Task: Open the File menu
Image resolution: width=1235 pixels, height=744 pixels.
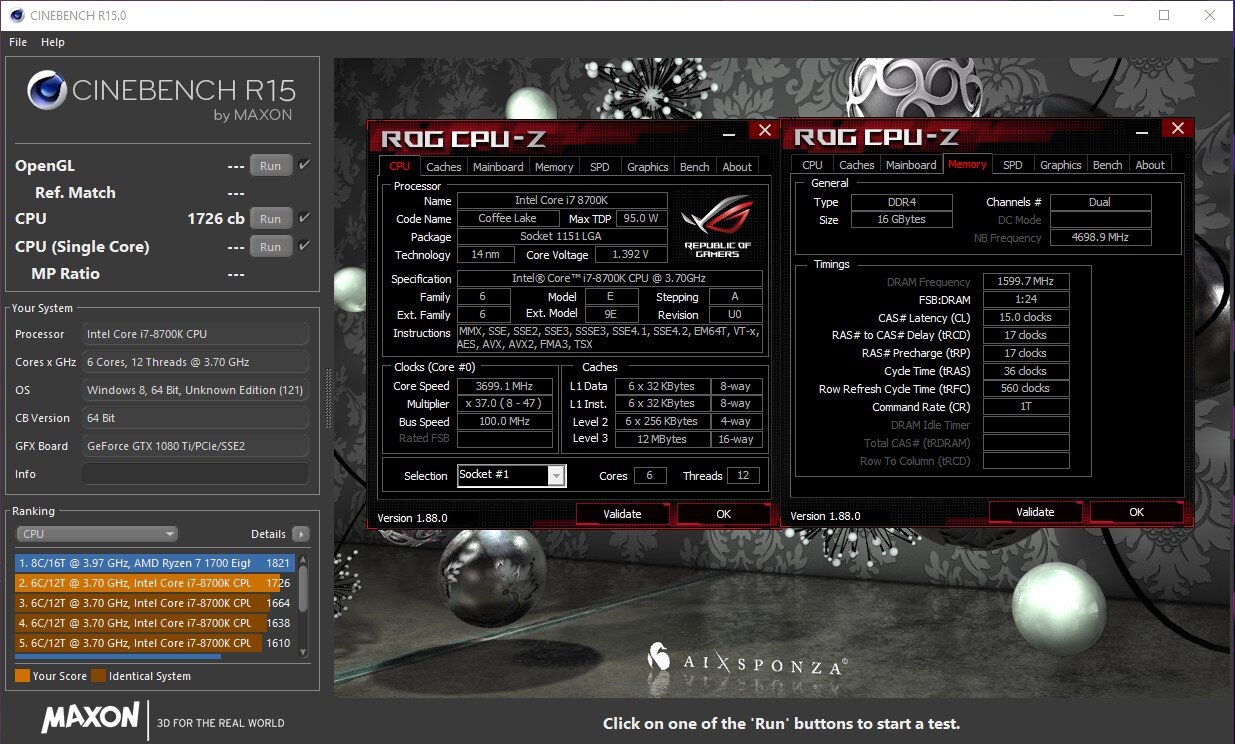Action: click(x=18, y=42)
